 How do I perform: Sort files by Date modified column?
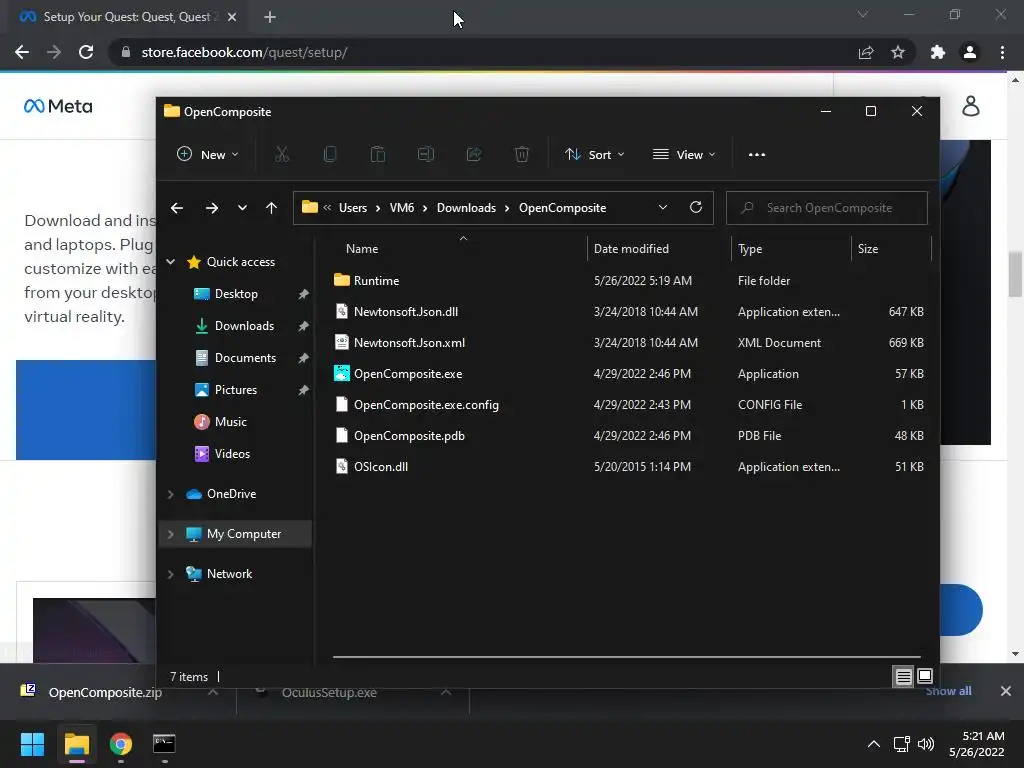pyautogui.click(x=631, y=249)
